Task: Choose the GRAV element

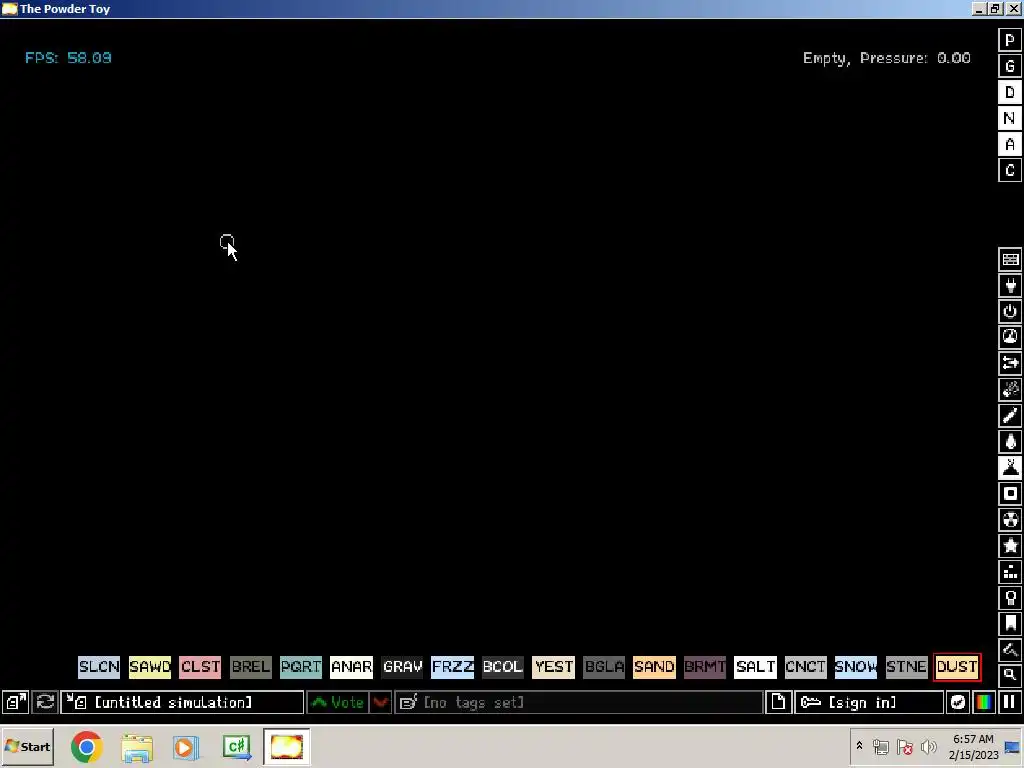Action: point(402,667)
